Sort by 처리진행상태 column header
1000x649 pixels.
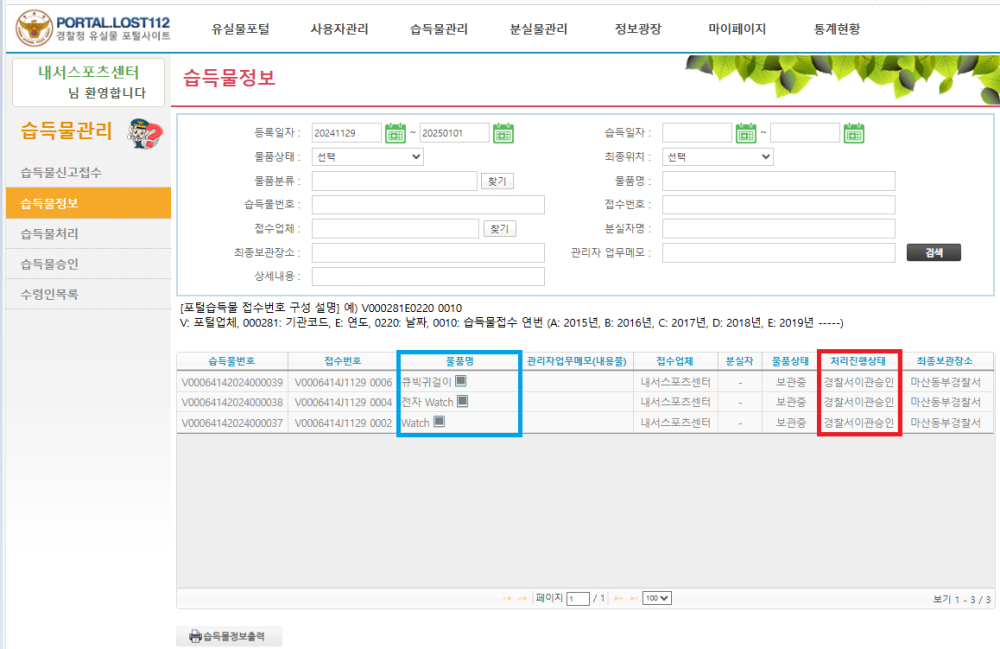859,361
